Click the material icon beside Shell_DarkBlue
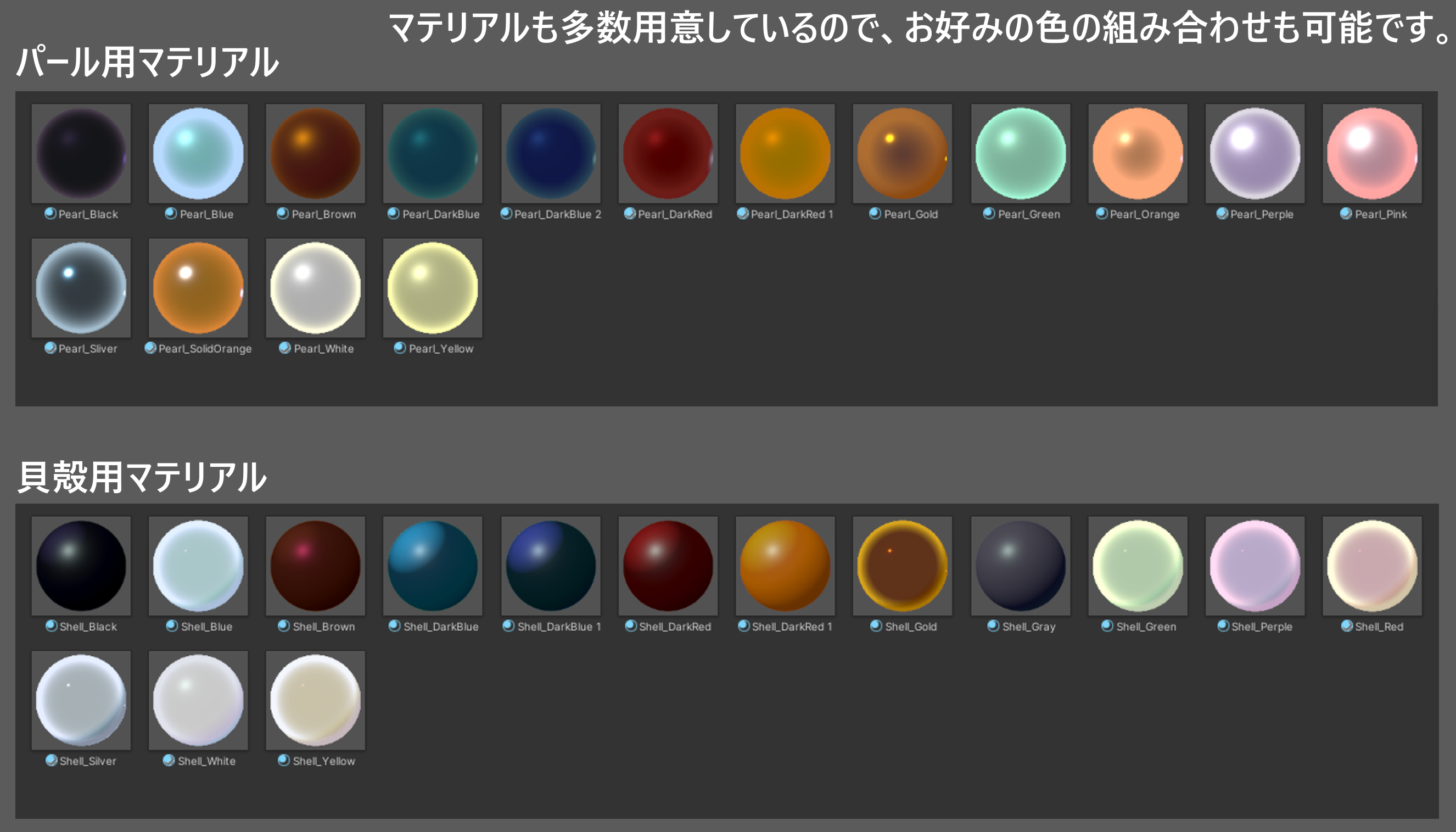1456x832 pixels. point(394,626)
